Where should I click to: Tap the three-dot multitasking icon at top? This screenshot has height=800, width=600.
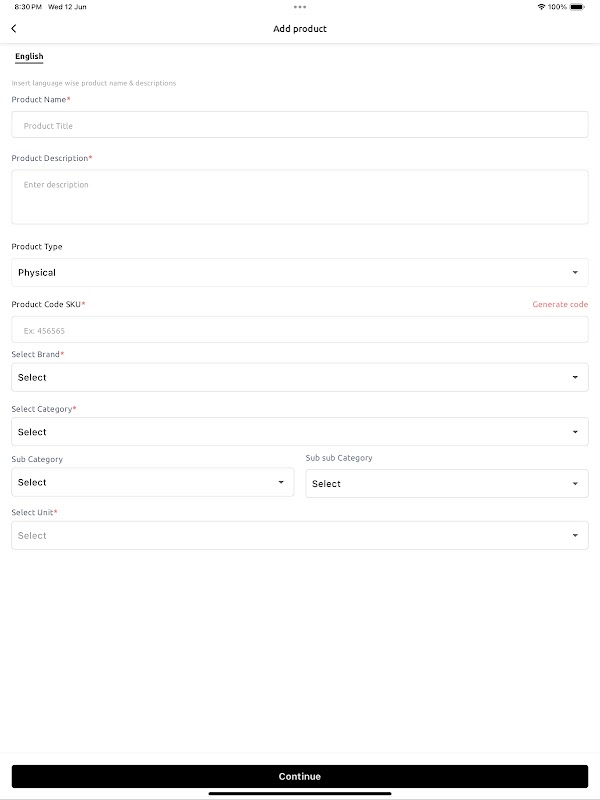[x=300, y=7]
